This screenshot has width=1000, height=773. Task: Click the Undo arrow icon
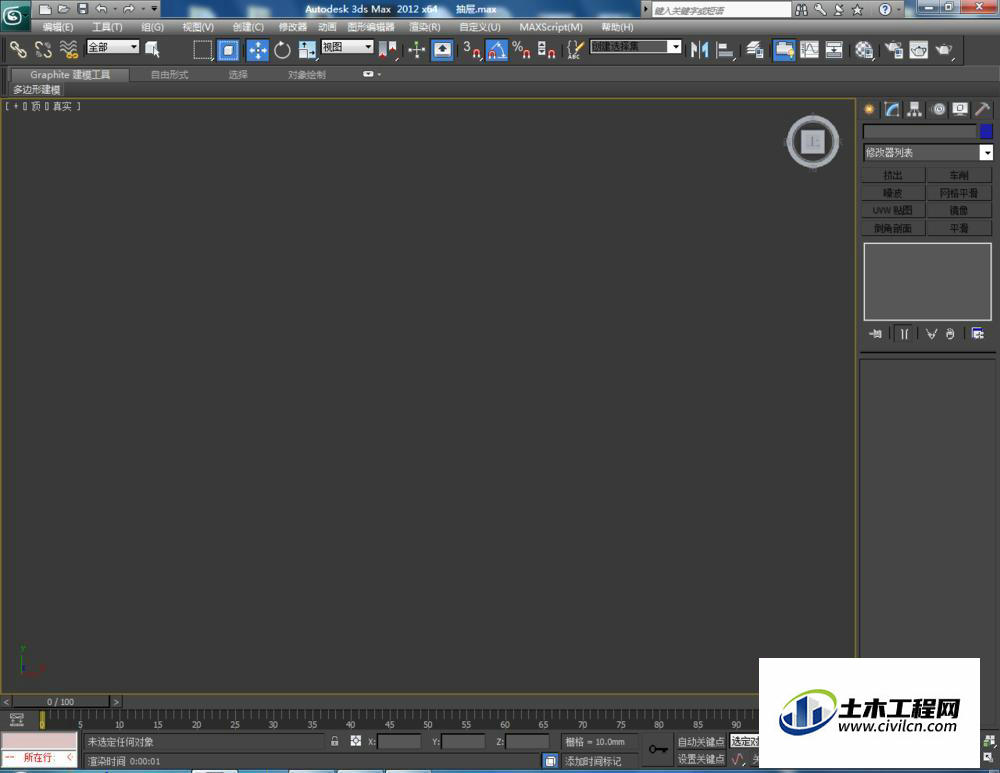(x=101, y=9)
